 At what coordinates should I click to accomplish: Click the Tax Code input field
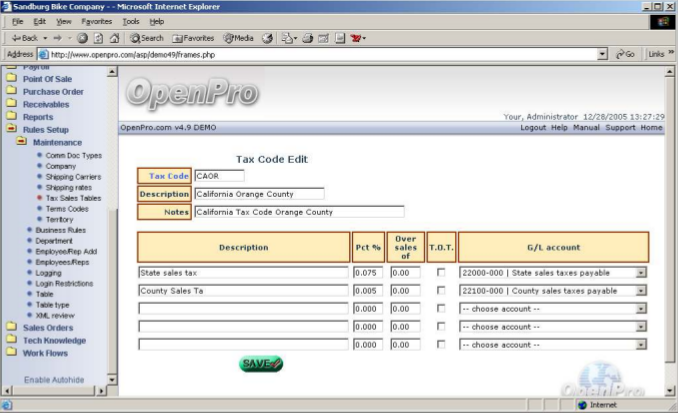[x=219, y=176]
